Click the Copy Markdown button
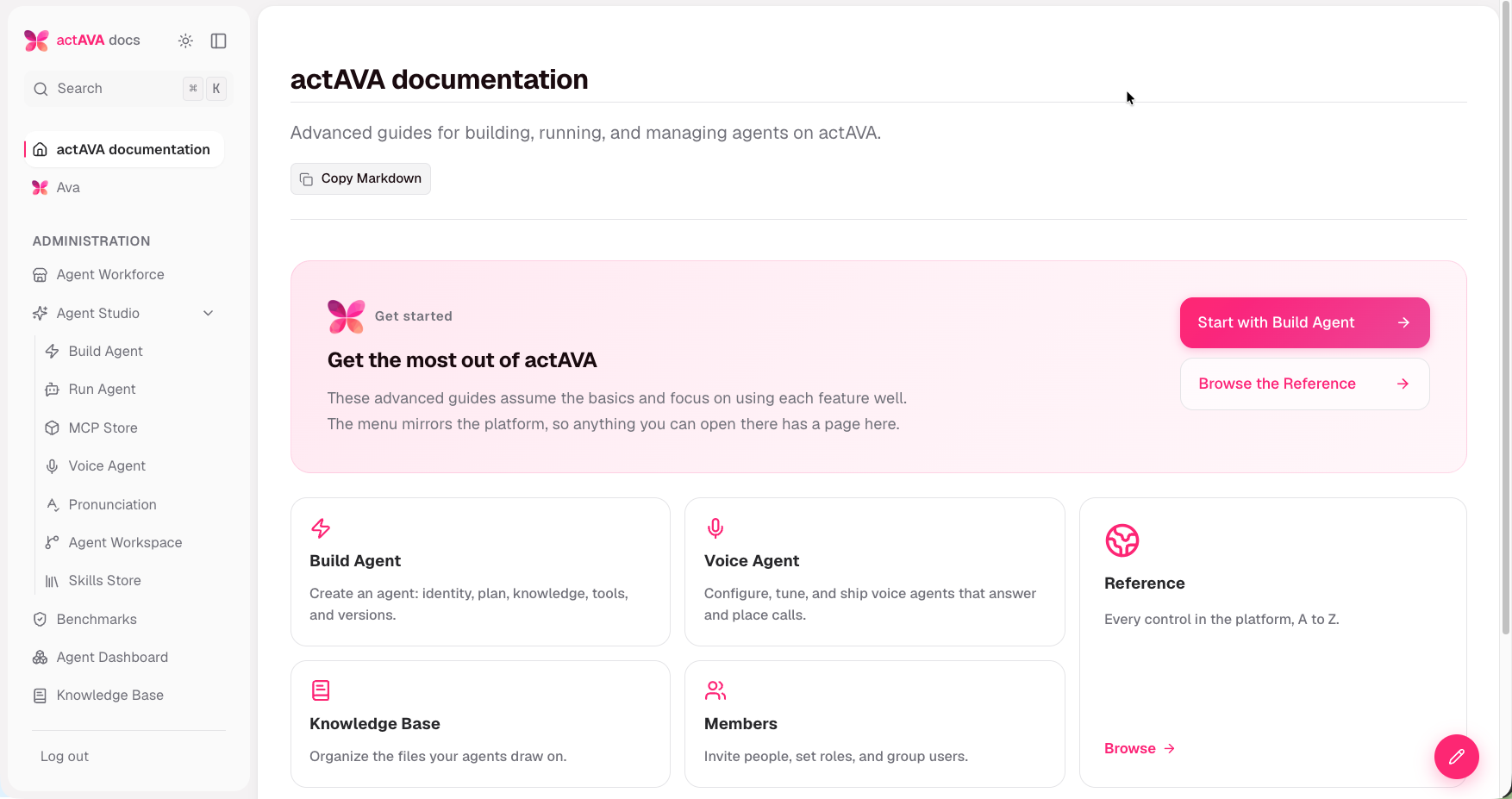Screen dimensions: 1512x799 coord(360,178)
